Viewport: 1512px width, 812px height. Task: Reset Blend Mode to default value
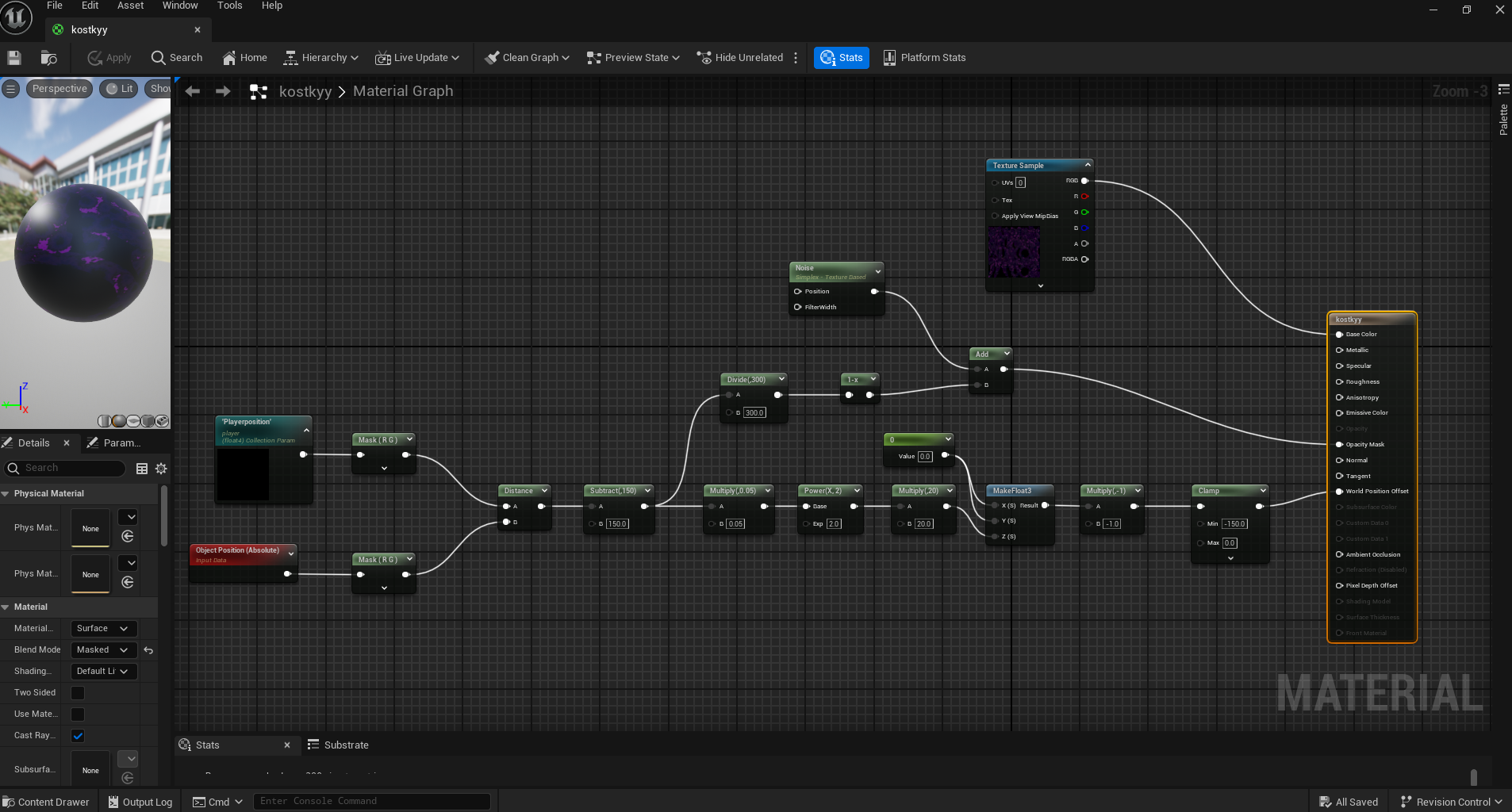[x=148, y=650]
